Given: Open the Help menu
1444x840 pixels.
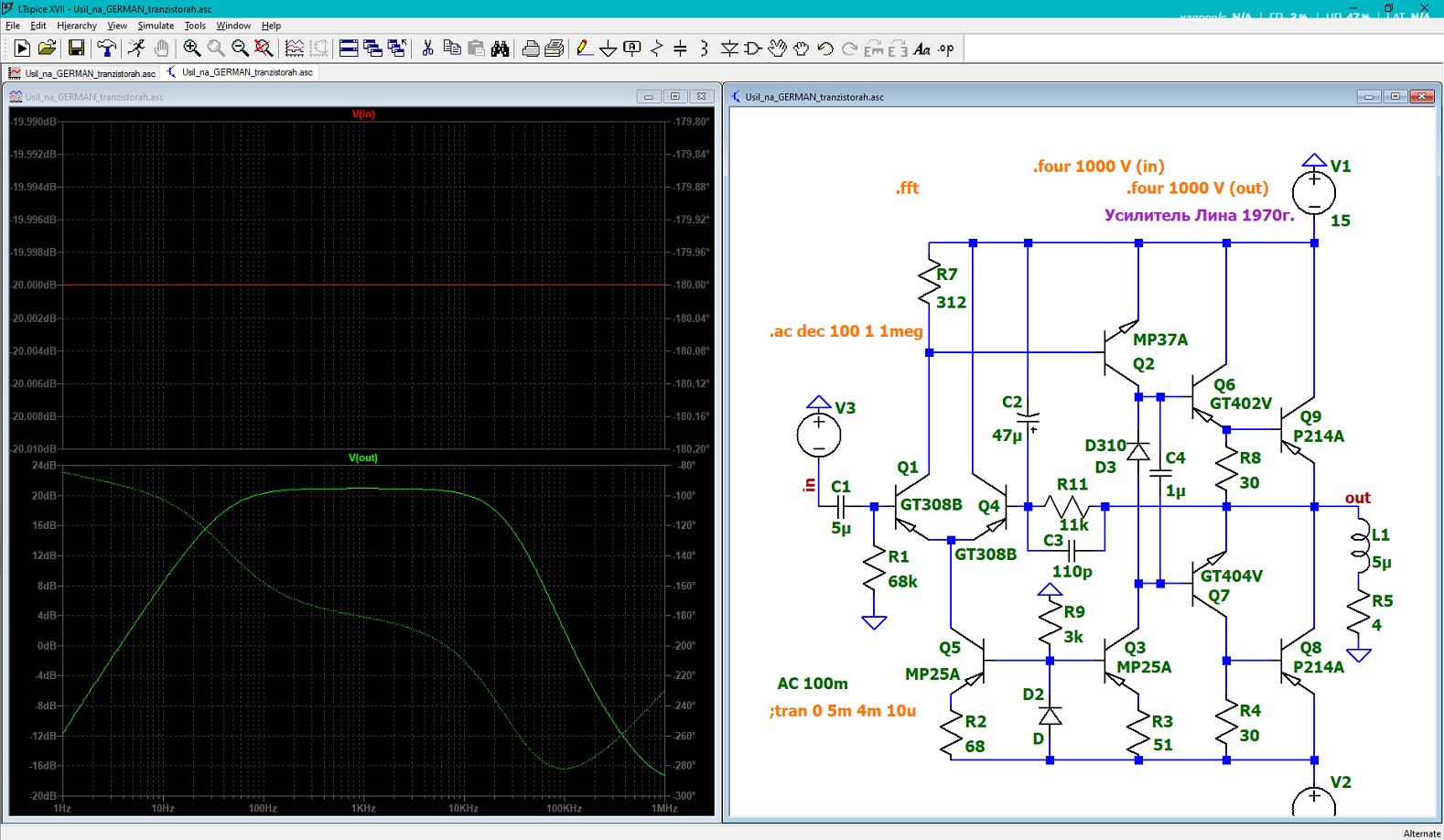Looking at the screenshot, I should (x=272, y=26).
